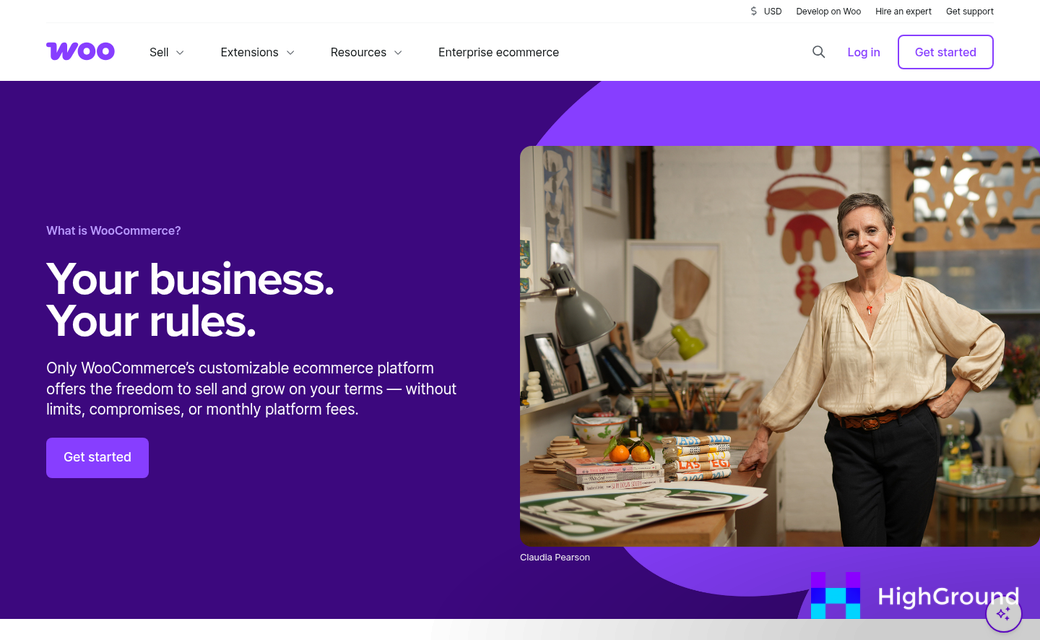Expand the Resources dropdown menu
The height and width of the screenshot is (640, 1040).
pyautogui.click(x=366, y=52)
